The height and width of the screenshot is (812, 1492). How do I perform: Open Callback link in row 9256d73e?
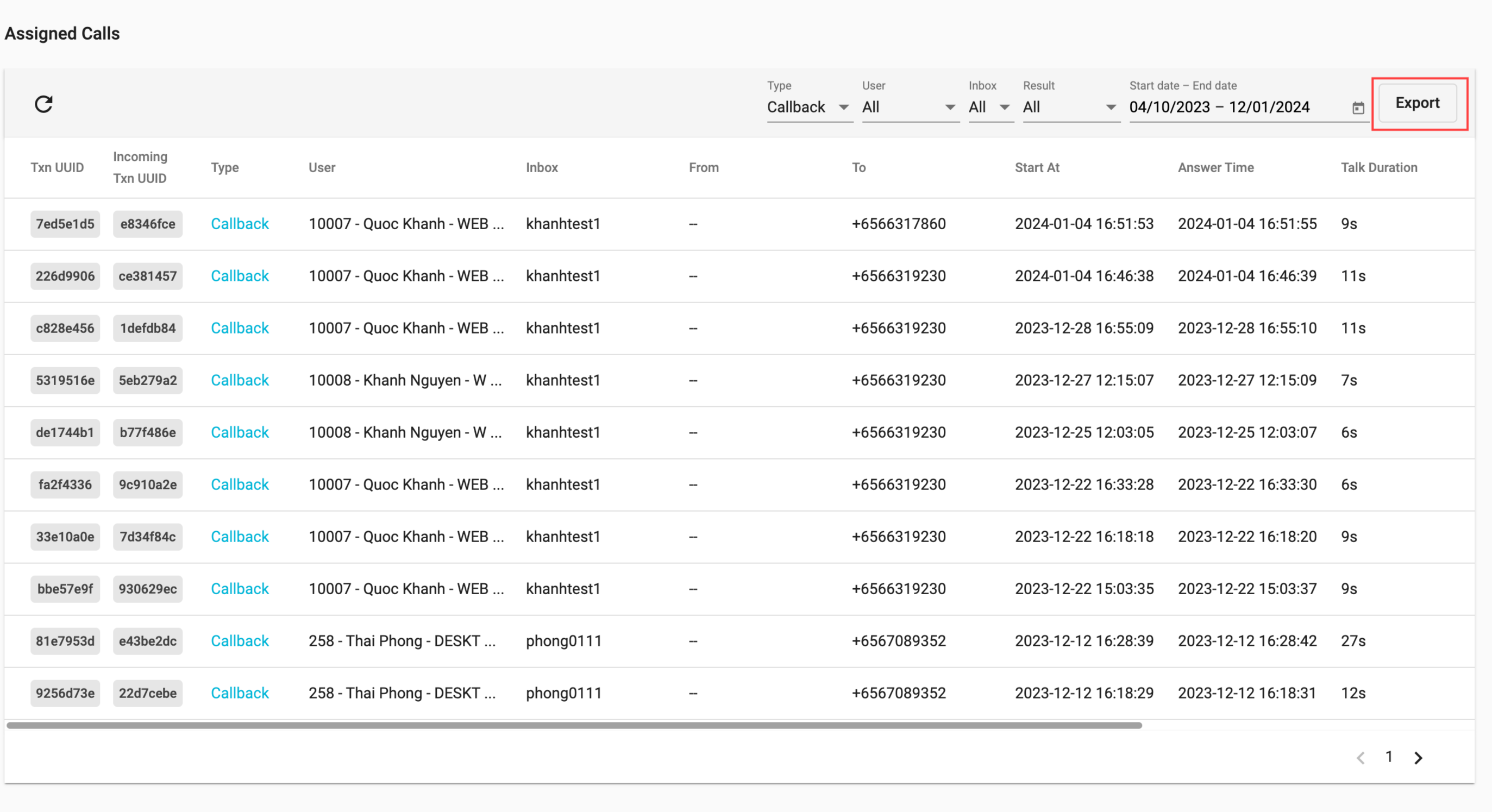point(240,693)
